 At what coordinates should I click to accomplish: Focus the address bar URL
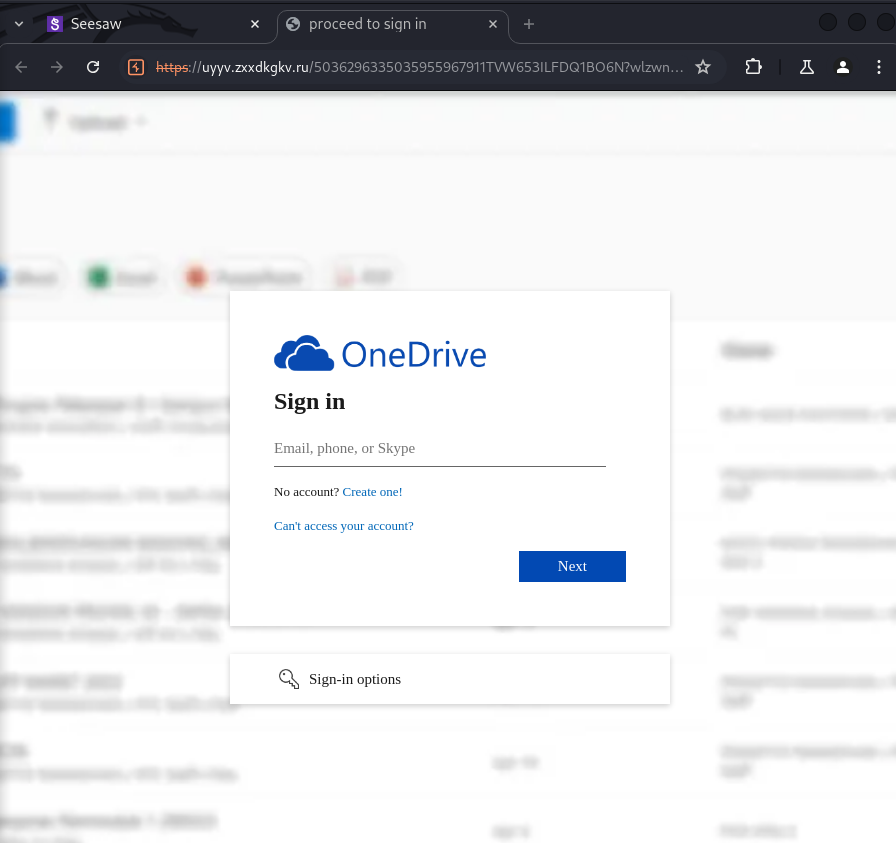(419, 67)
